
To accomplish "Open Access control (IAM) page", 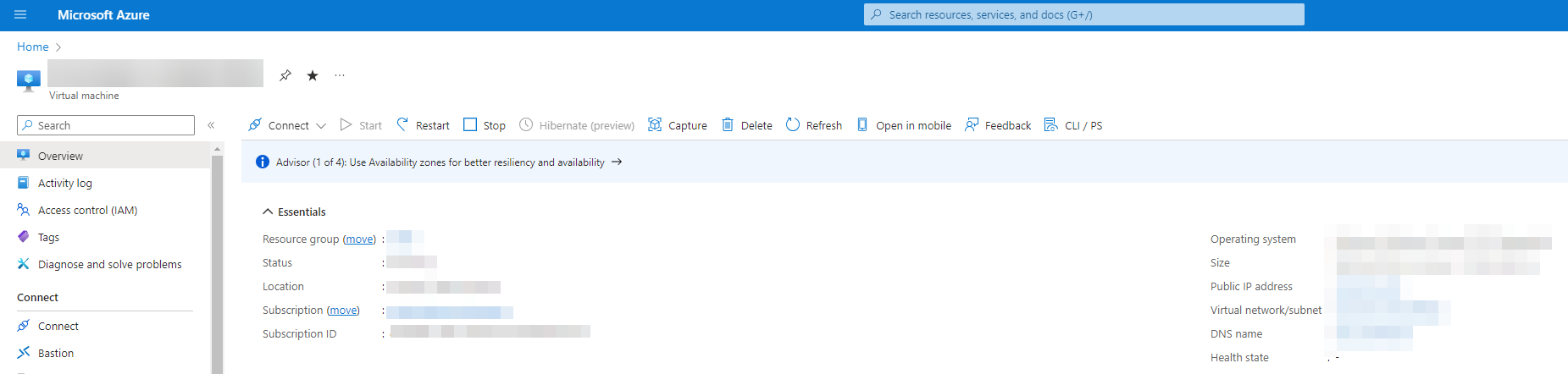I will coord(87,210).
